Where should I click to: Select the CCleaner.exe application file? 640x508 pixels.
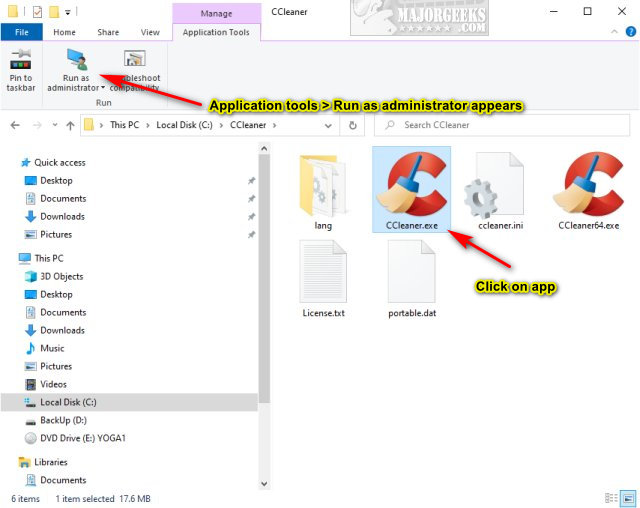tap(411, 190)
